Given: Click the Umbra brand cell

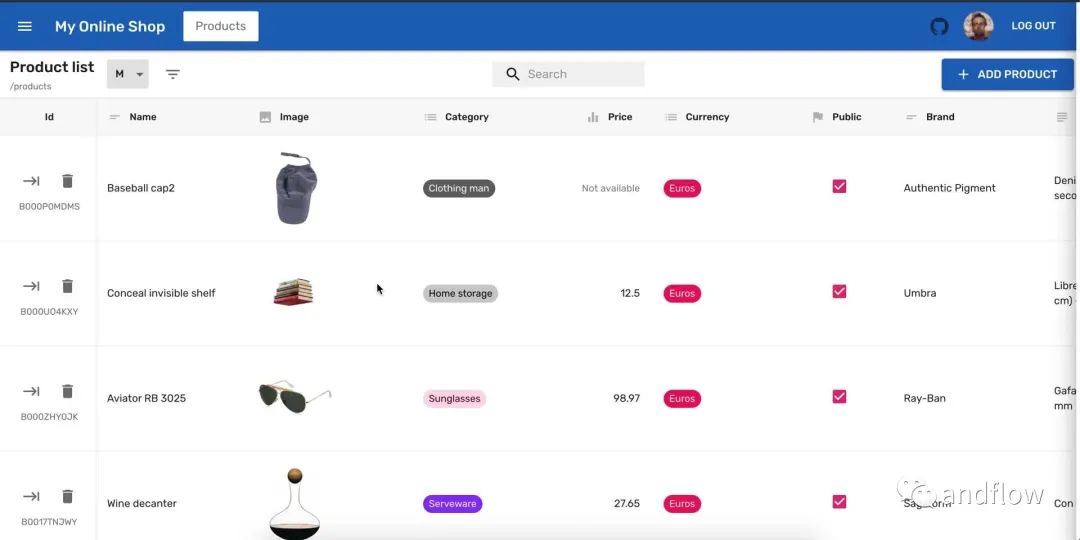Looking at the screenshot, I should pos(920,293).
